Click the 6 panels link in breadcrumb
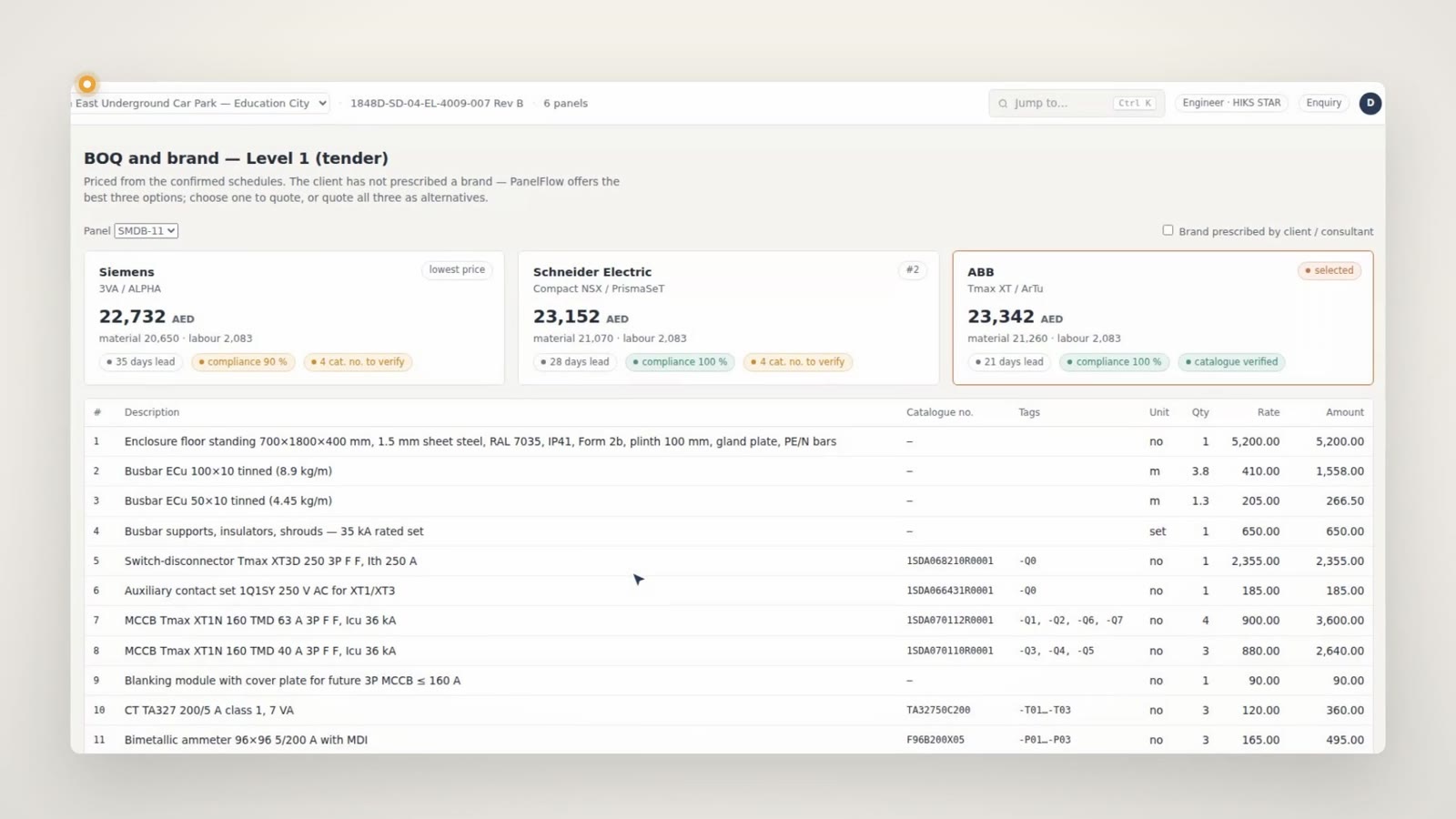Image resolution: width=1456 pixels, height=819 pixels. (565, 104)
